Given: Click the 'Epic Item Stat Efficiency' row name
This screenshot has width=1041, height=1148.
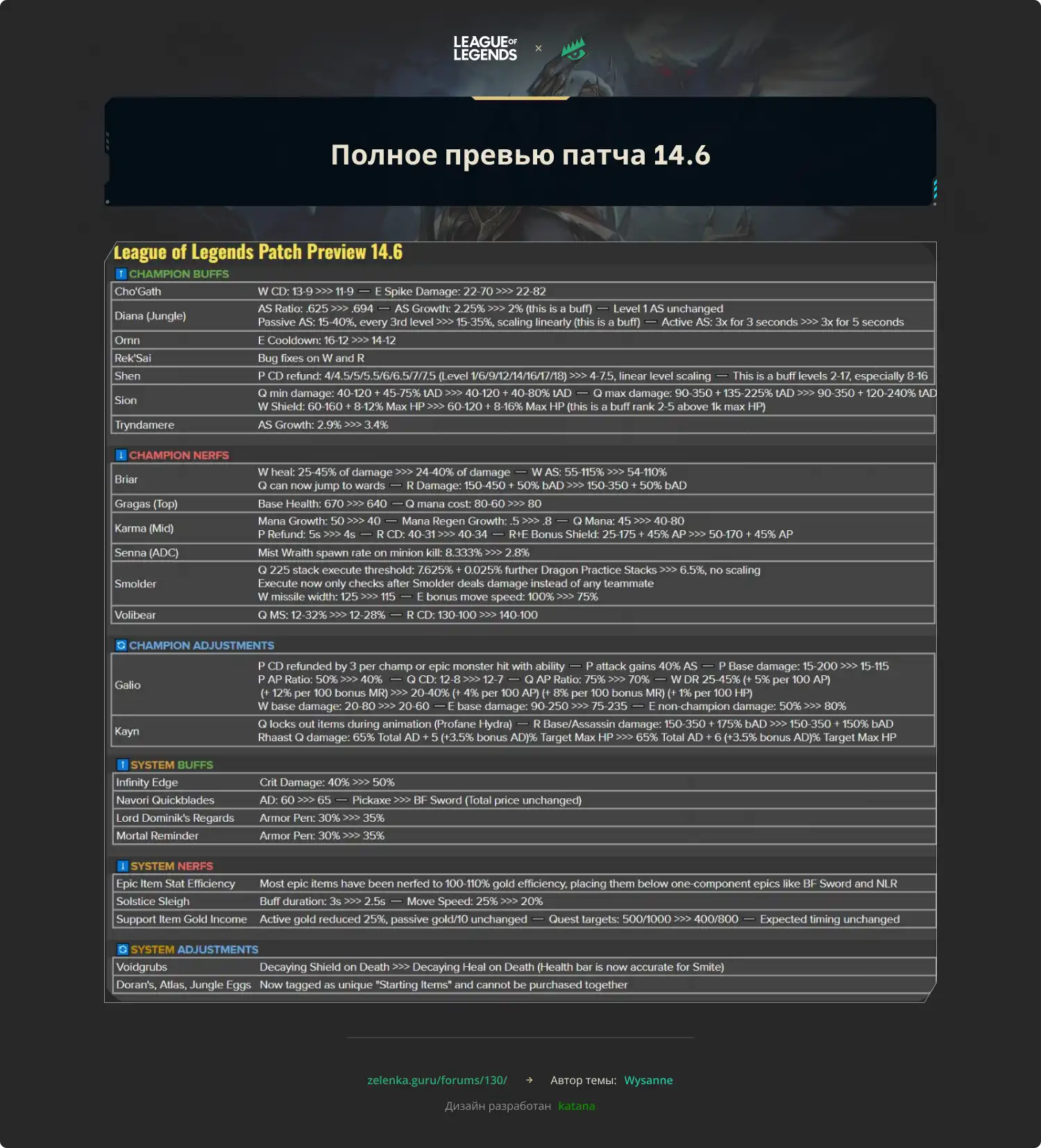Looking at the screenshot, I should point(176,884).
